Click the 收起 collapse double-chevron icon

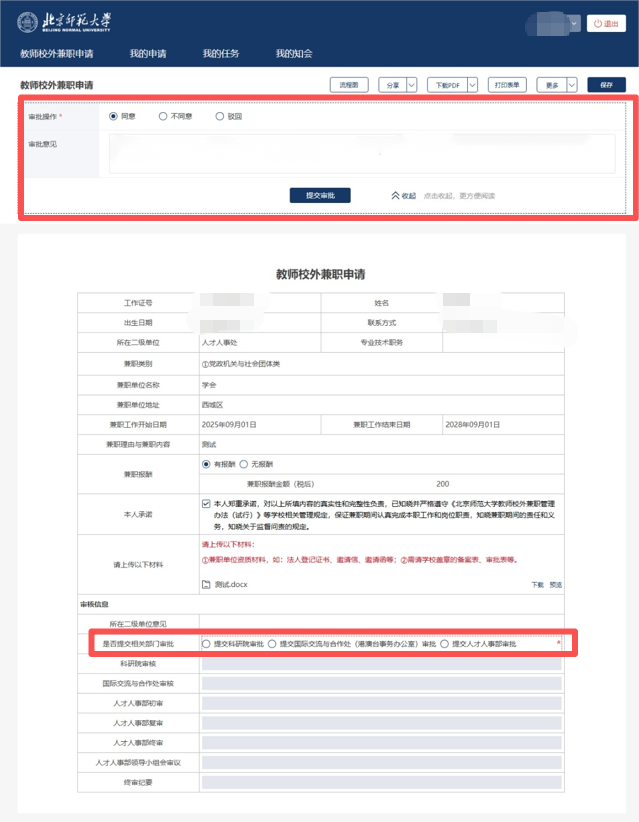[395, 196]
